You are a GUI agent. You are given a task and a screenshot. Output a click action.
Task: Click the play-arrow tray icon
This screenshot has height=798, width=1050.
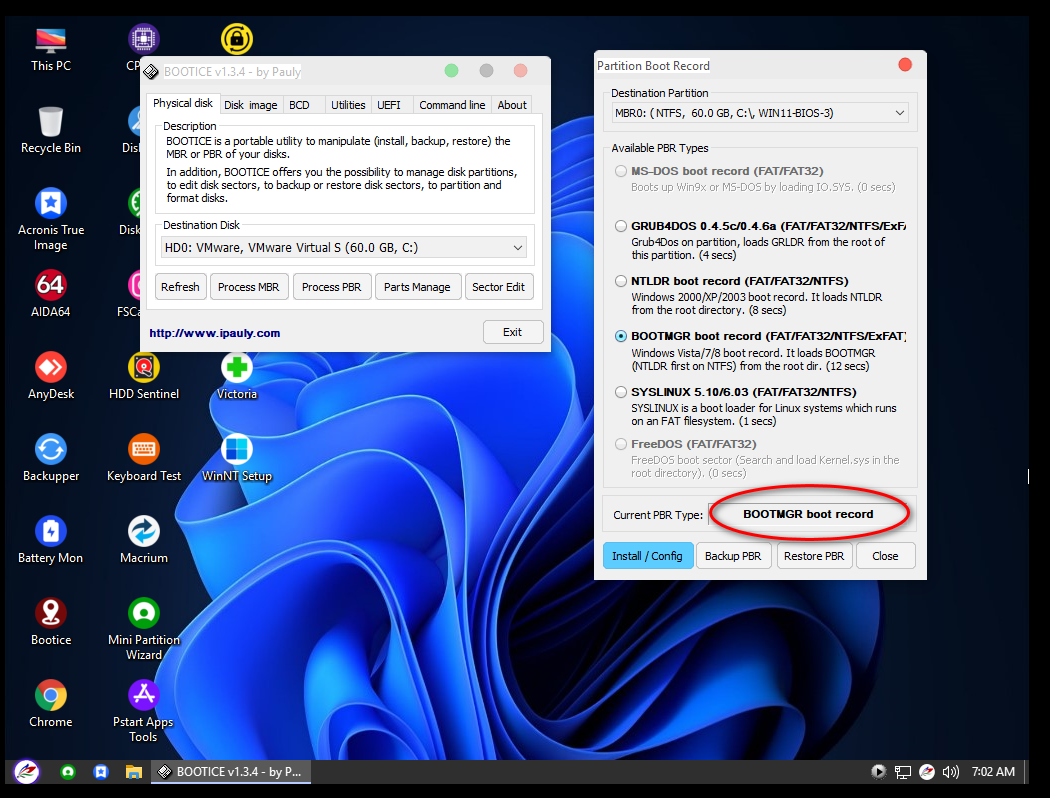(x=878, y=772)
